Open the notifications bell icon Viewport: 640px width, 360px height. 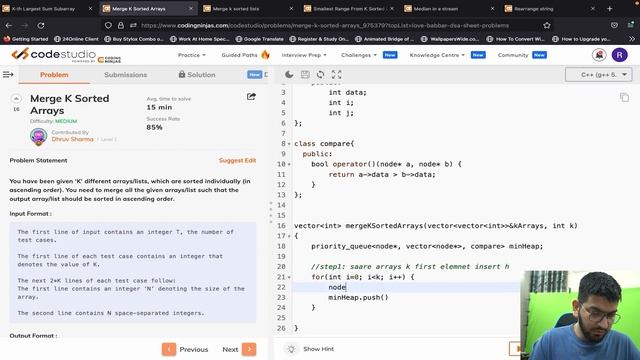(599, 55)
